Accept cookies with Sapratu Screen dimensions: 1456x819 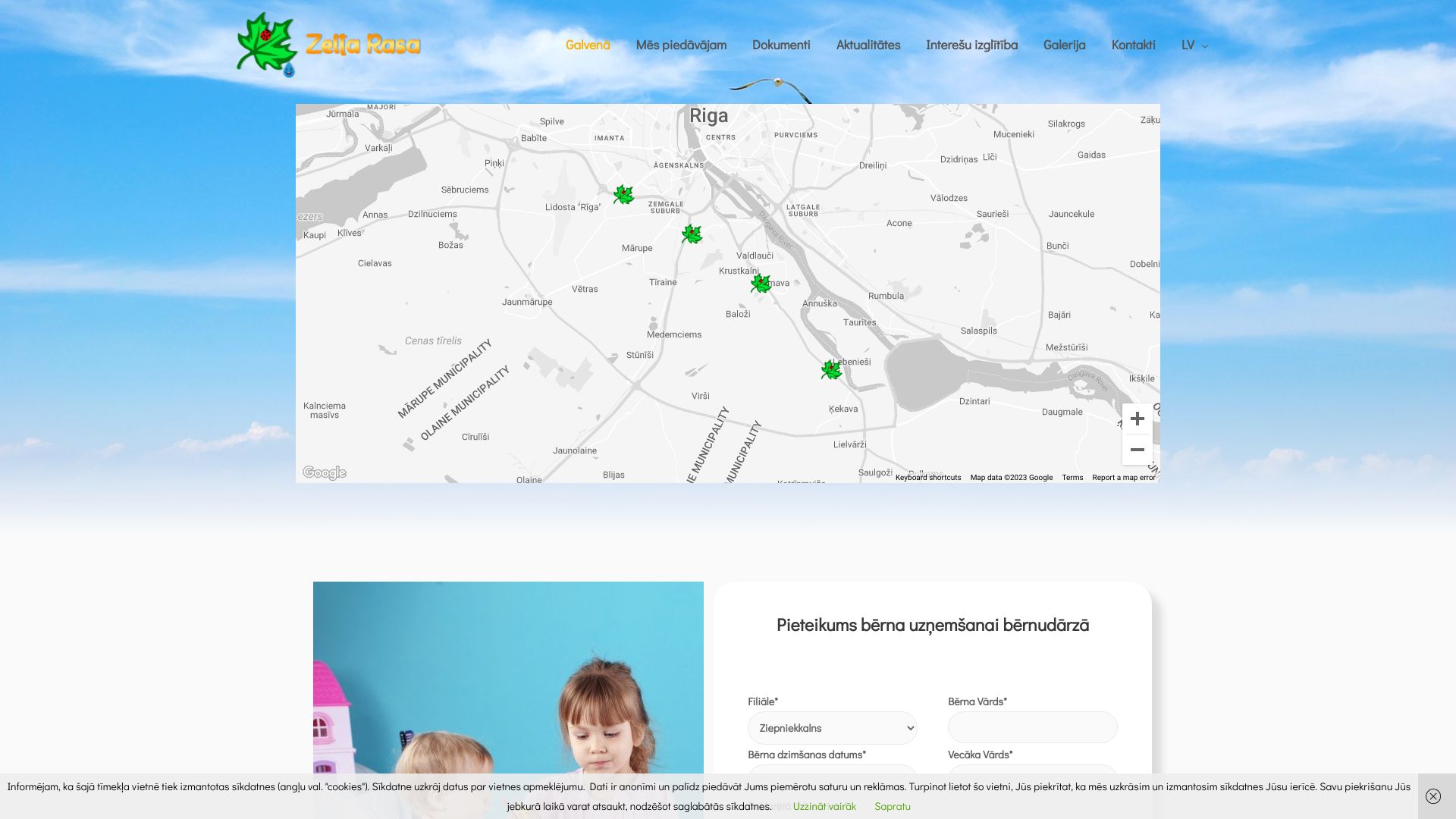(x=892, y=806)
